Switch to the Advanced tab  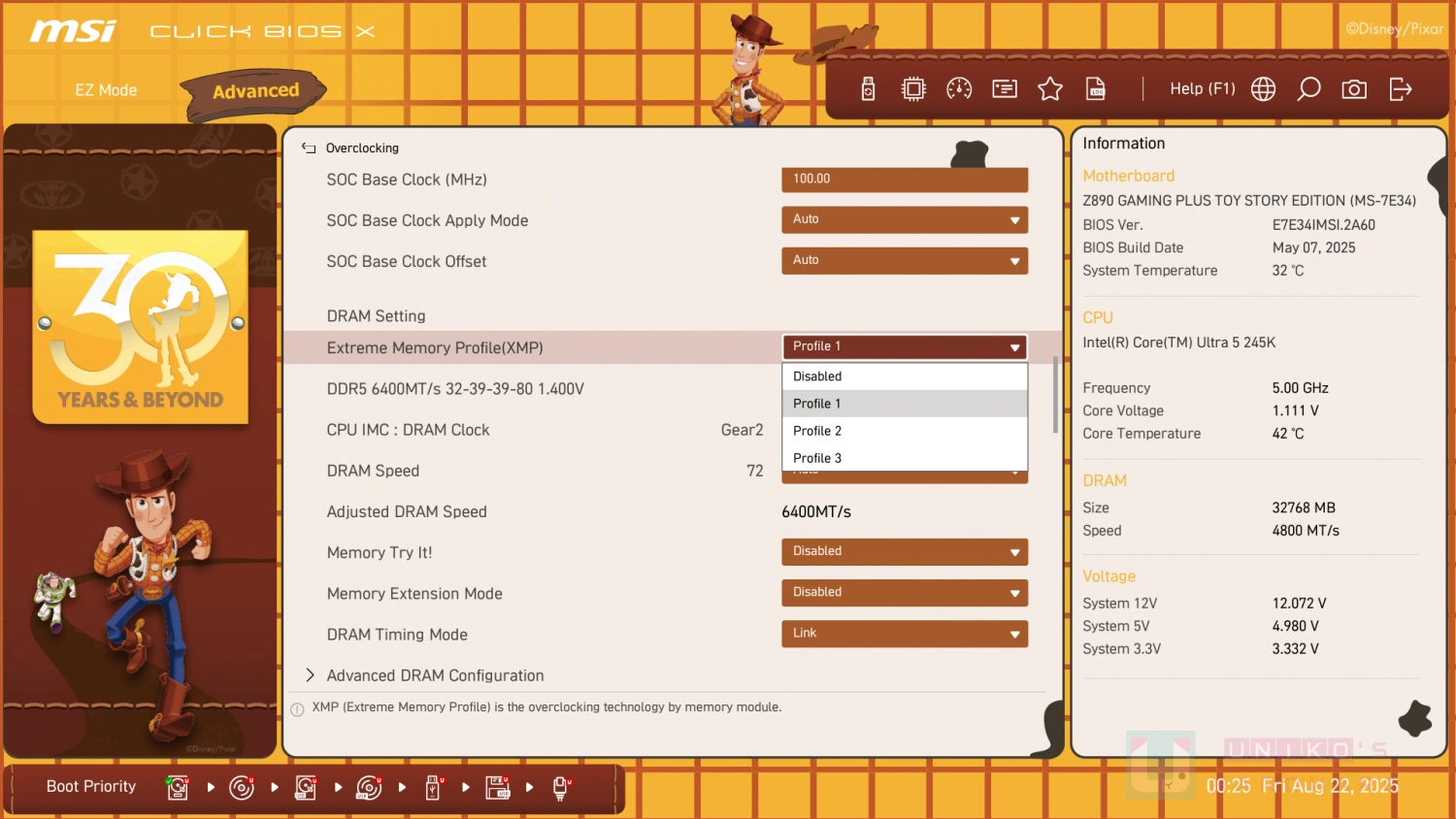[255, 91]
